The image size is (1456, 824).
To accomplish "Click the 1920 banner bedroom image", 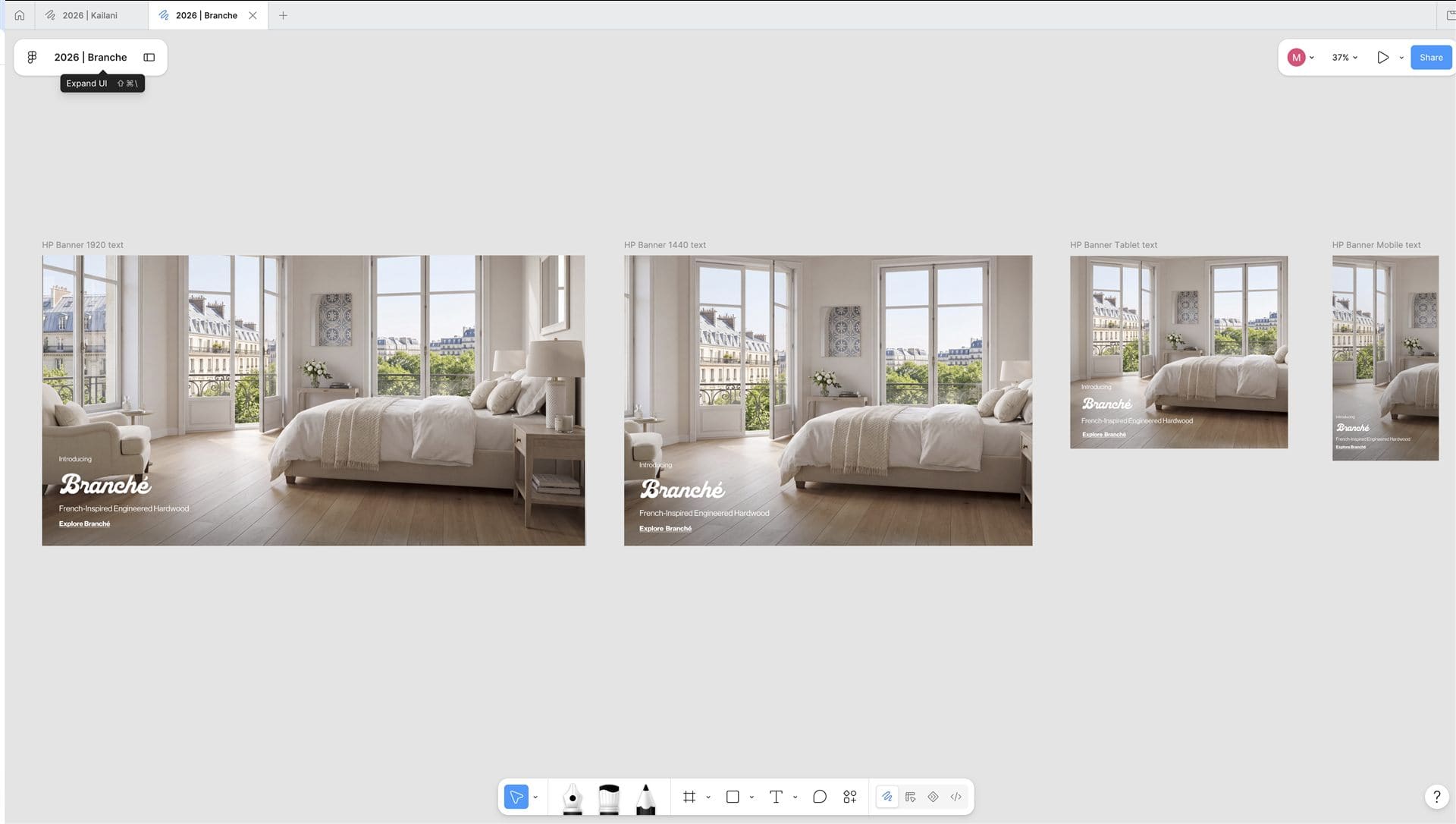I will tap(313, 400).
